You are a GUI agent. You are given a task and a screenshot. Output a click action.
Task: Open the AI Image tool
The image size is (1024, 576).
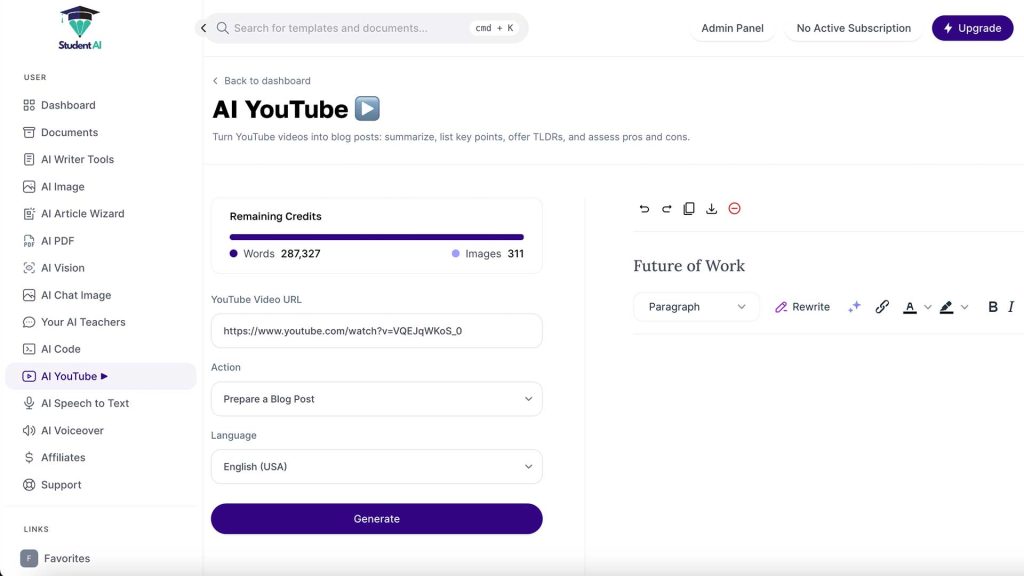[x=62, y=186]
